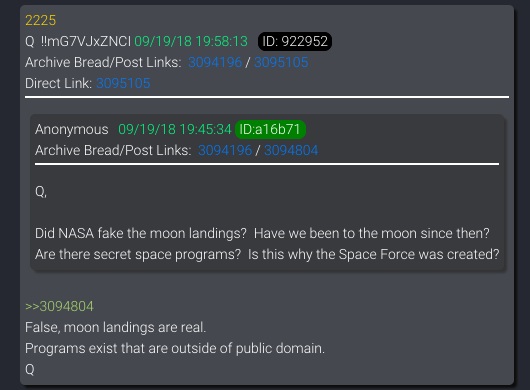The height and width of the screenshot is (390, 530).
Task: Open bread link 3094196 in Q's post header
Action: click(x=215, y=63)
